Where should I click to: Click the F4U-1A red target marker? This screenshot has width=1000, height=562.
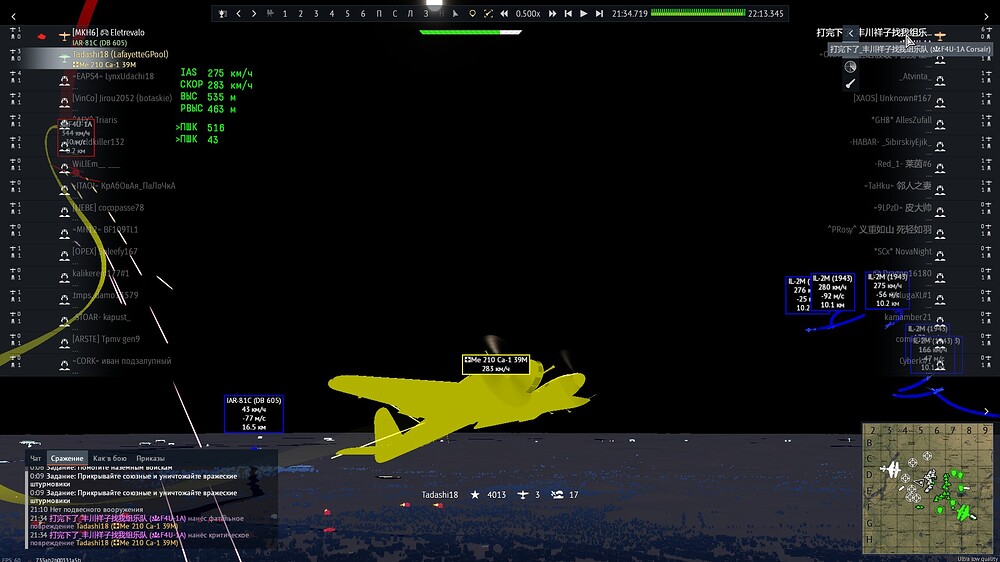77,137
